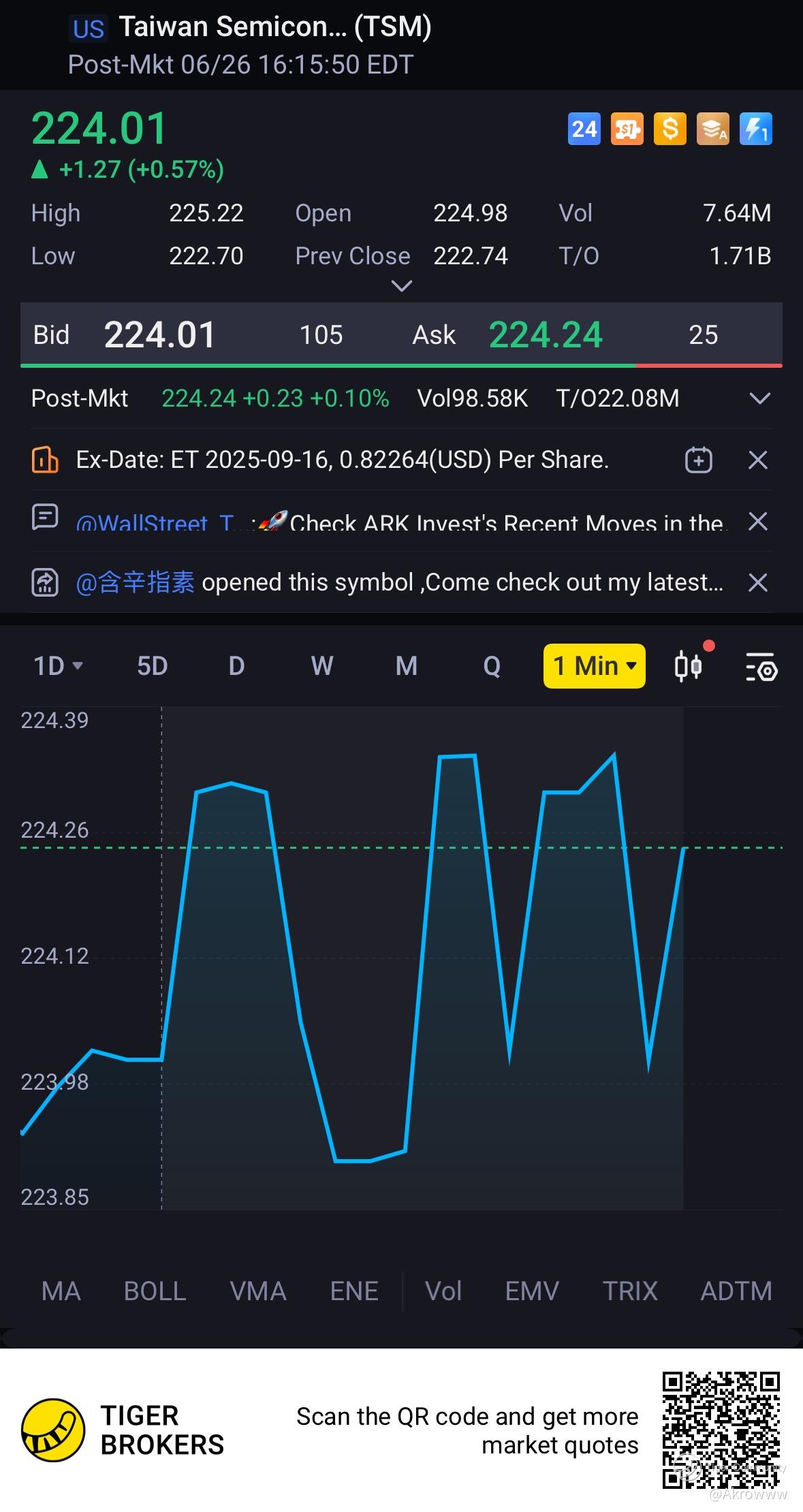Viewport: 803px width, 1512px height.
Task: Open the 1 Min interval dropdown
Action: point(594,665)
